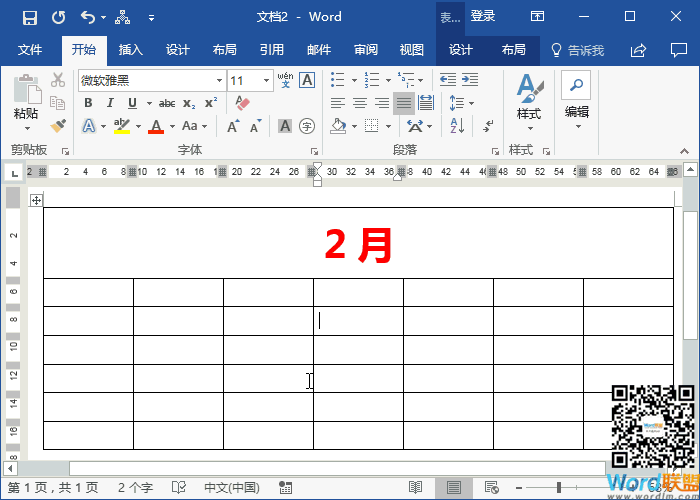Click the bullets list icon
700x500 pixels.
pyautogui.click(x=338, y=80)
